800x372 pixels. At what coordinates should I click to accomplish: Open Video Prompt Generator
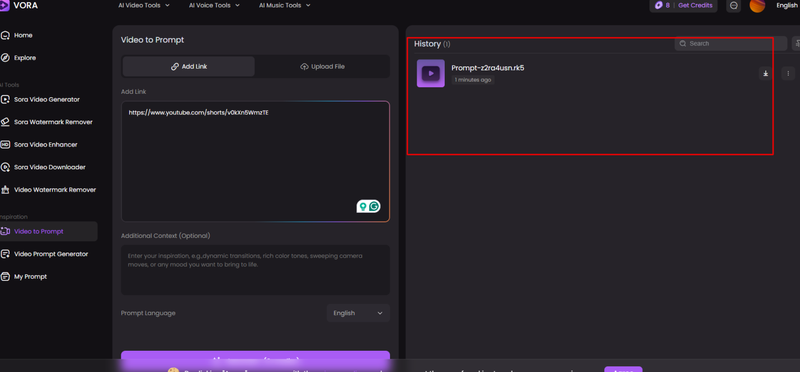click(x=51, y=254)
